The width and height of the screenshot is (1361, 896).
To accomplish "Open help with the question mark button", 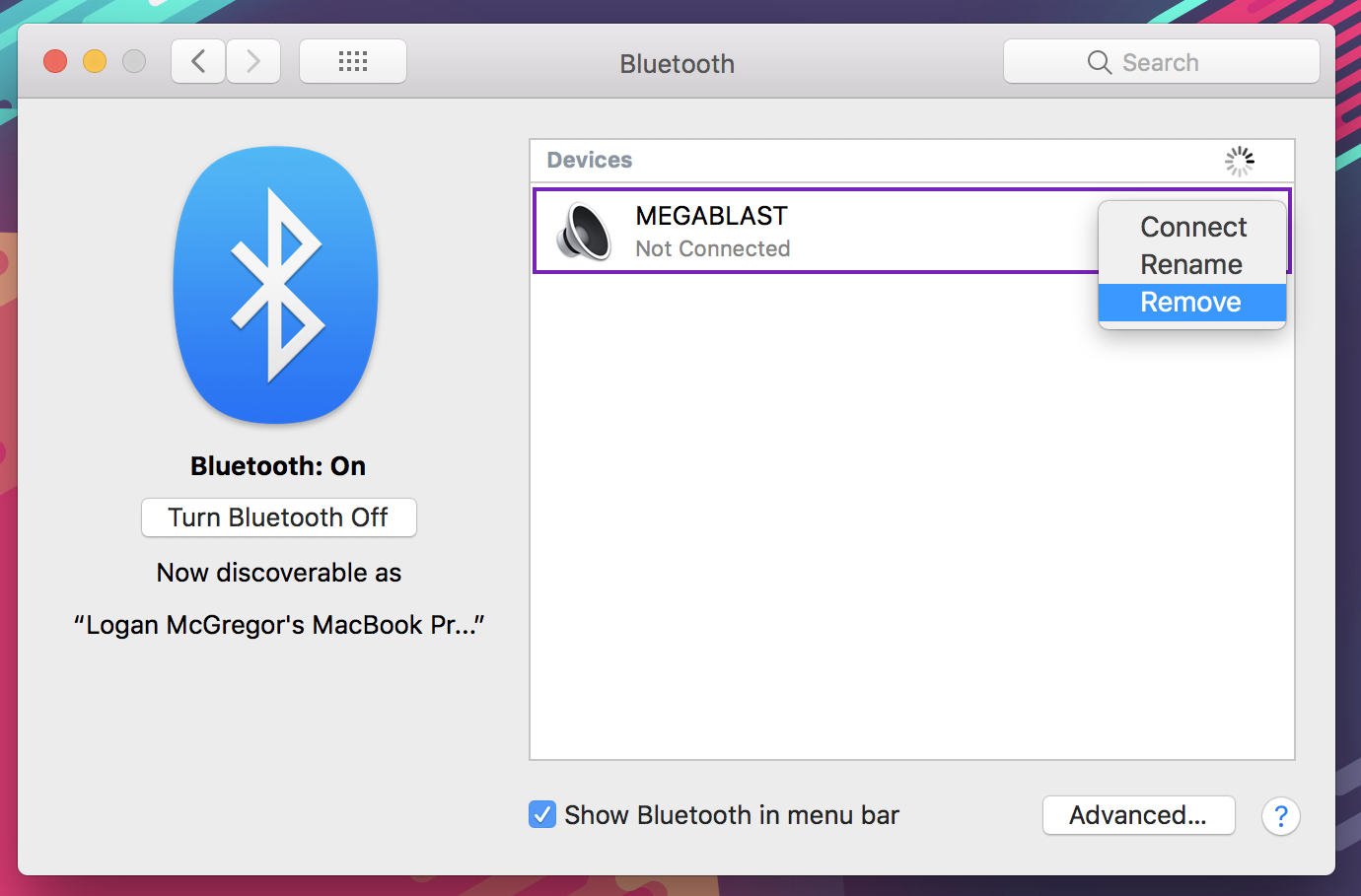I will click(x=1280, y=816).
